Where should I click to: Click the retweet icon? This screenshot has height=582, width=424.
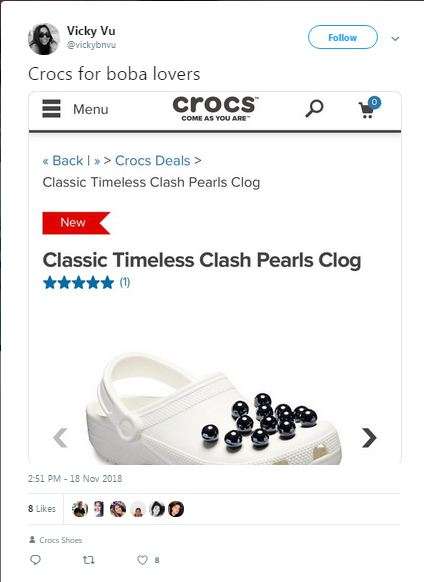(x=88, y=559)
